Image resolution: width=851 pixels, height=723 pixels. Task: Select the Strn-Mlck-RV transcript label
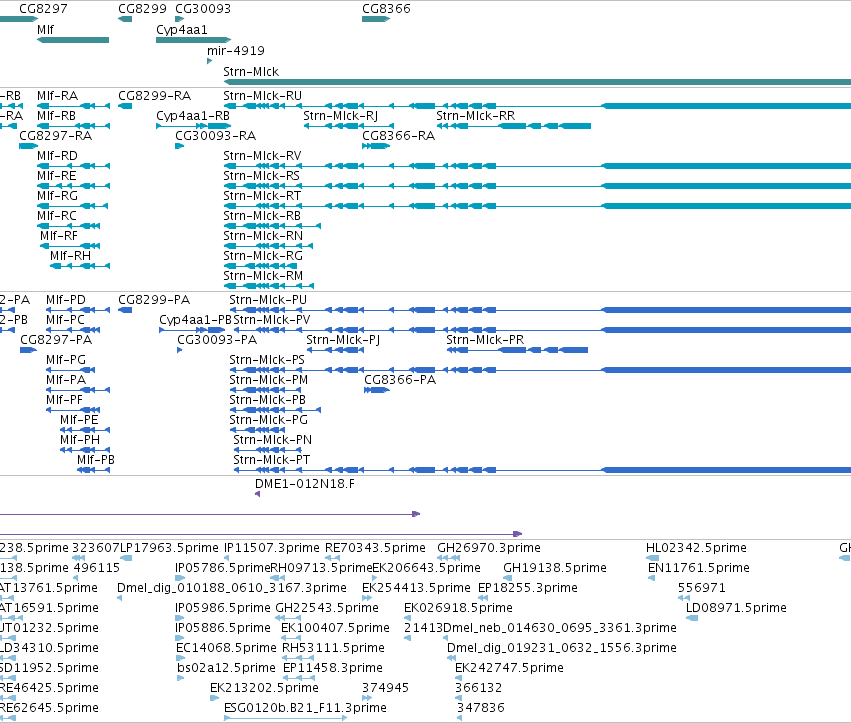tap(262, 156)
